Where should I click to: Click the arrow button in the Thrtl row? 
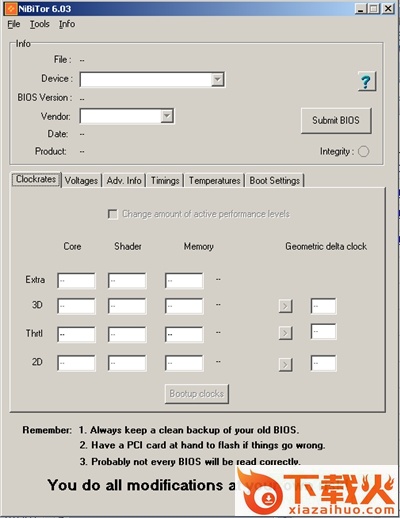pyautogui.click(x=285, y=333)
